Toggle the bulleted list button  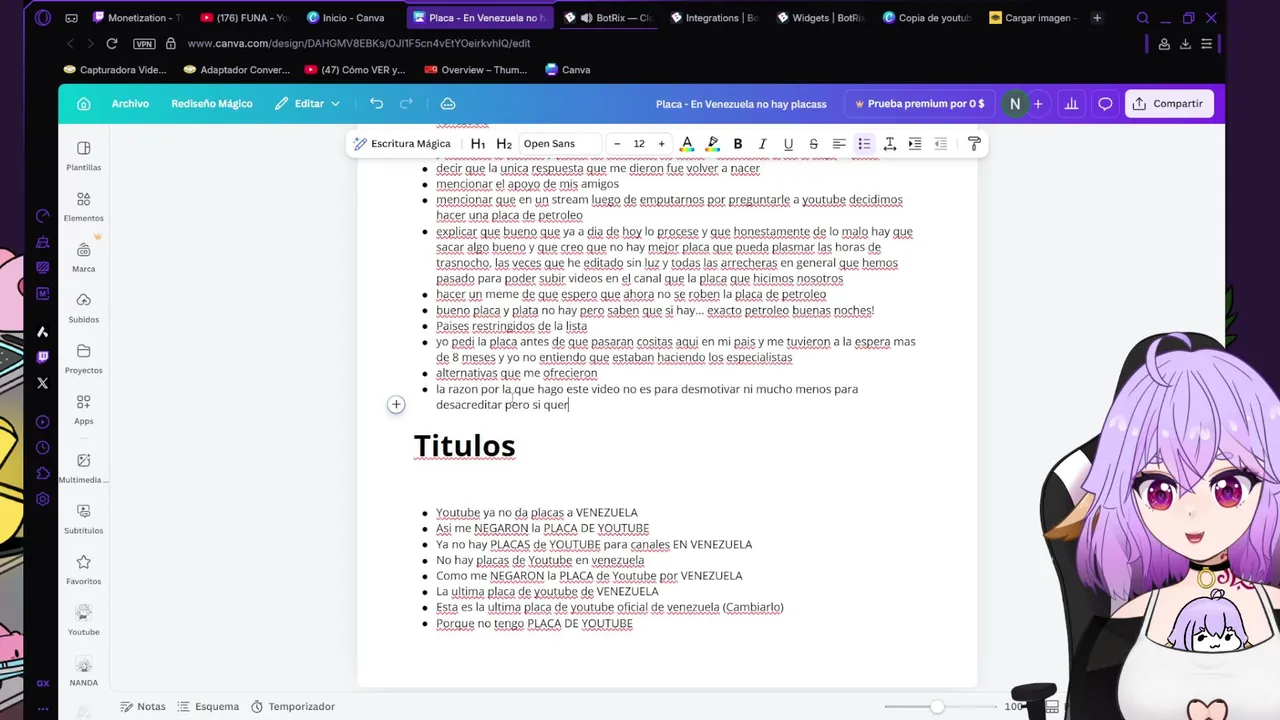(864, 144)
